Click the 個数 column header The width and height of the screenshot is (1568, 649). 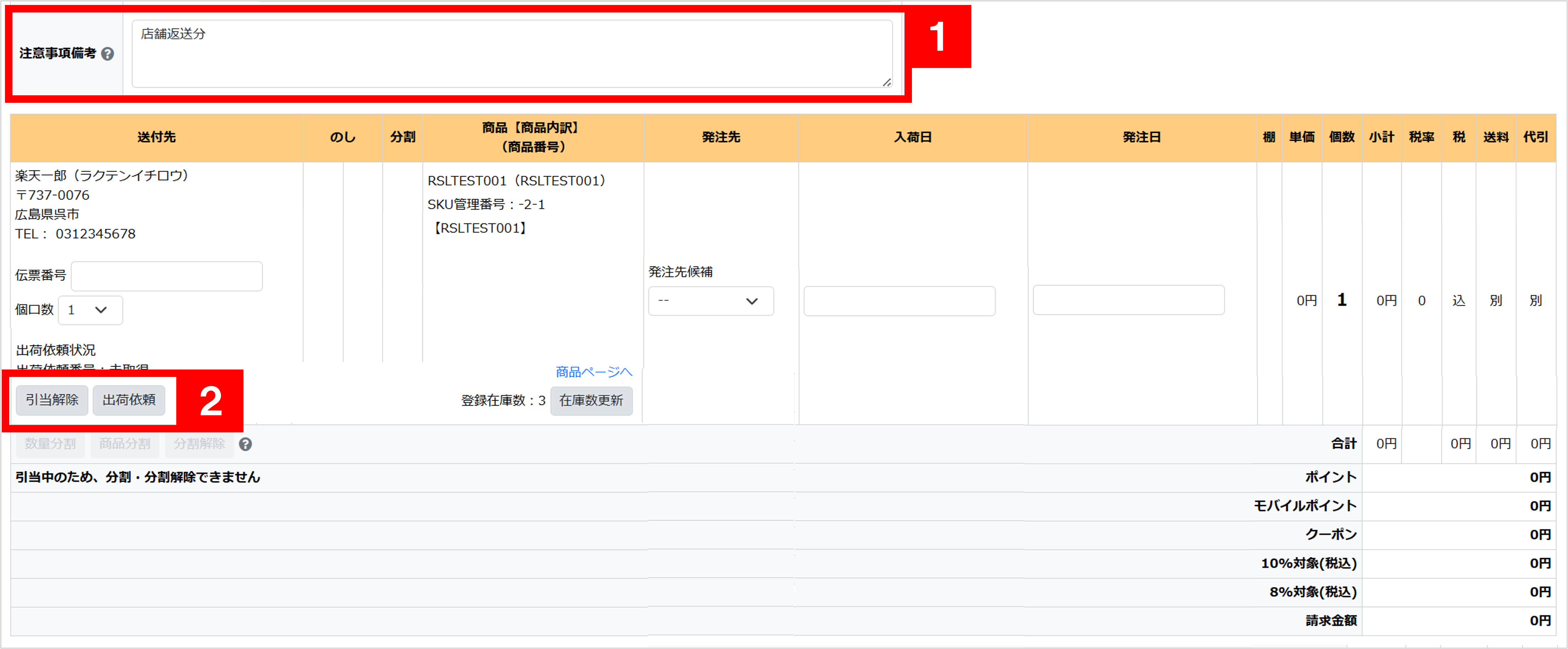tap(1342, 137)
